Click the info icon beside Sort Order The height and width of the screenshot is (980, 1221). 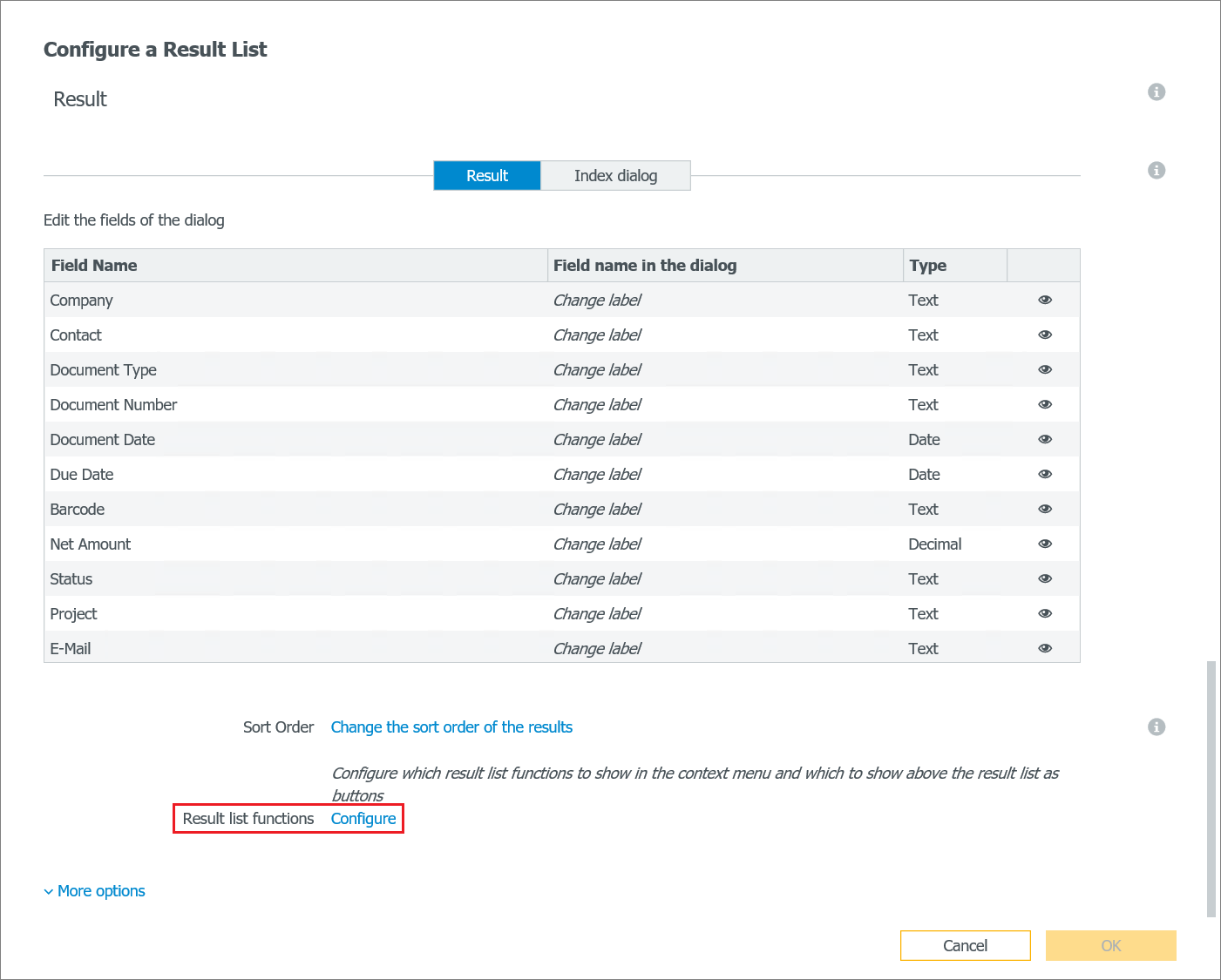click(x=1157, y=727)
